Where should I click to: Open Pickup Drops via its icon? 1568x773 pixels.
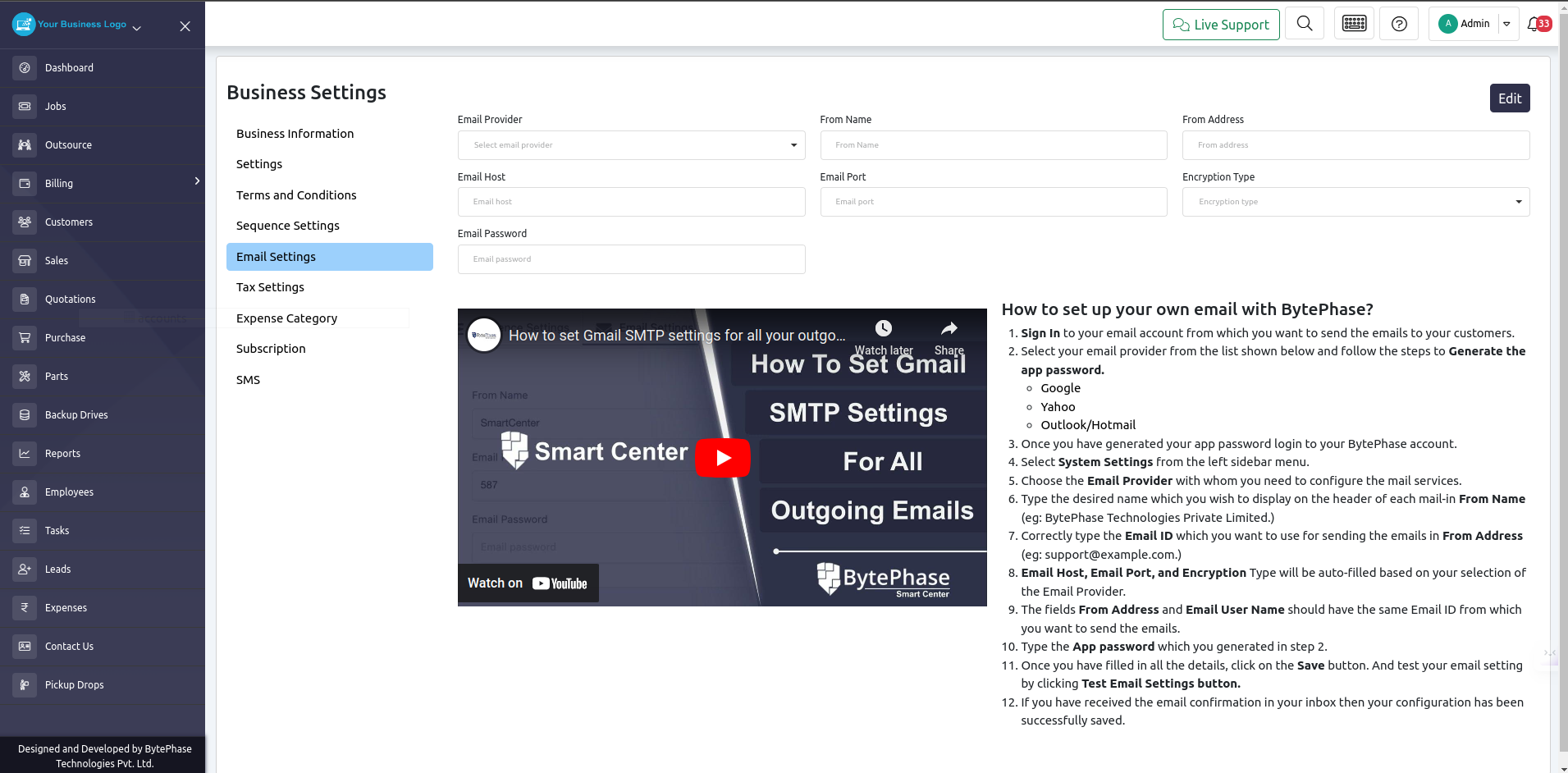[25, 685]
